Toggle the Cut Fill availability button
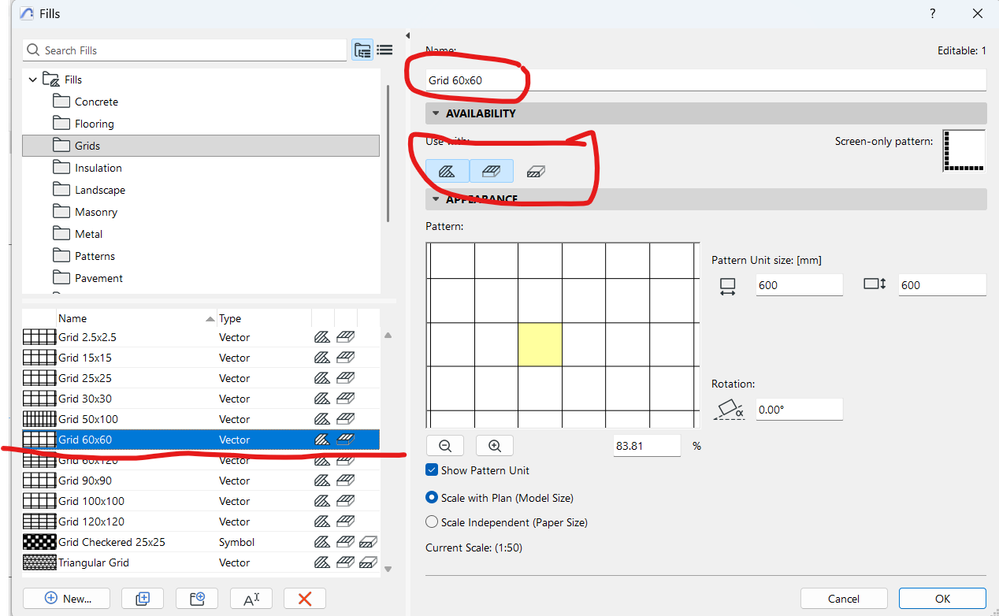Viewport: 999px width, 616px height. 536,171
